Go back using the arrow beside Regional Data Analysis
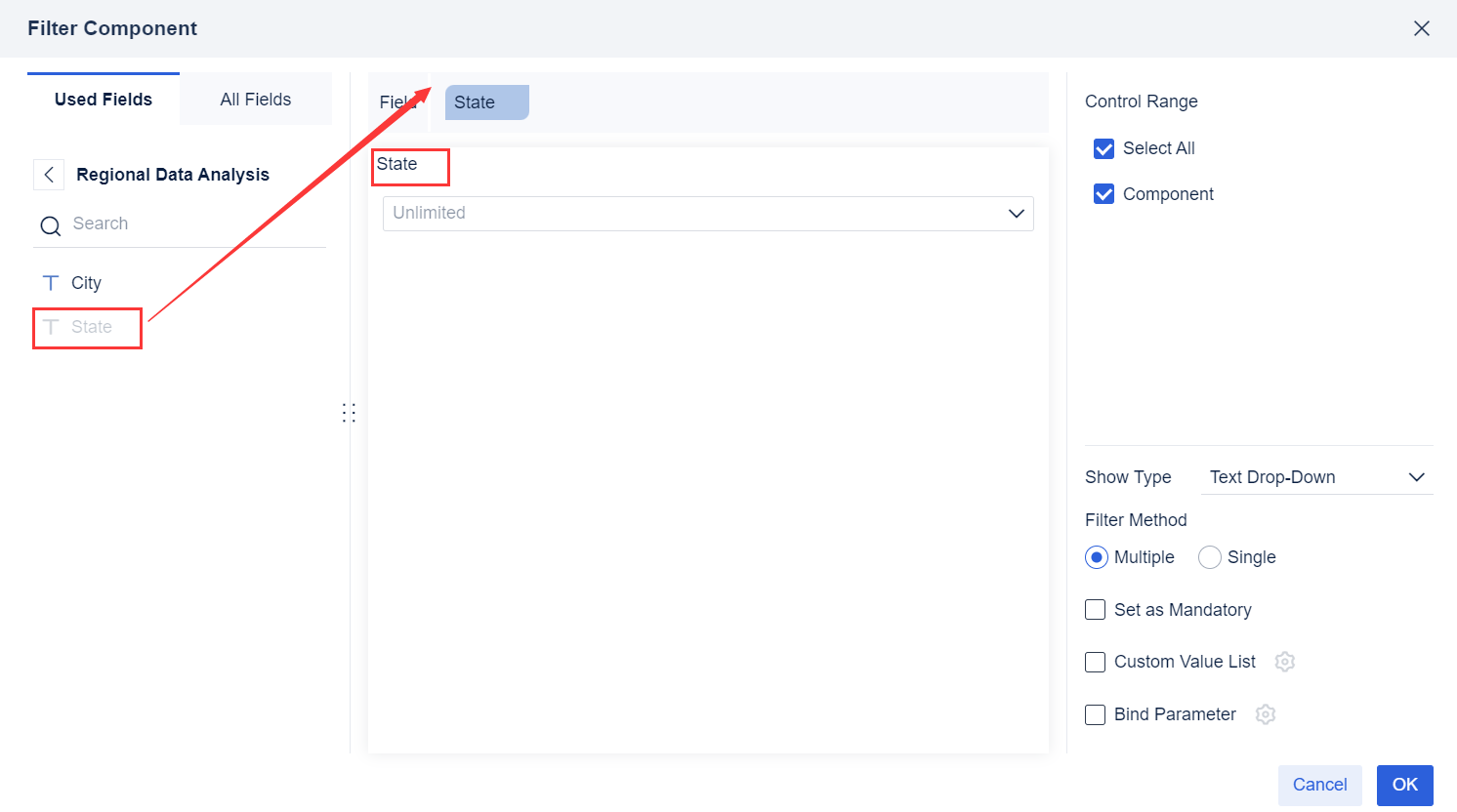1457x812 pixels. point(49,175)
